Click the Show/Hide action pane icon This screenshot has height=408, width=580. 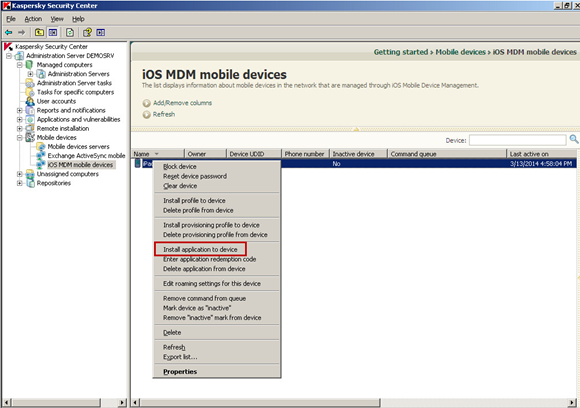coord(101,33)
